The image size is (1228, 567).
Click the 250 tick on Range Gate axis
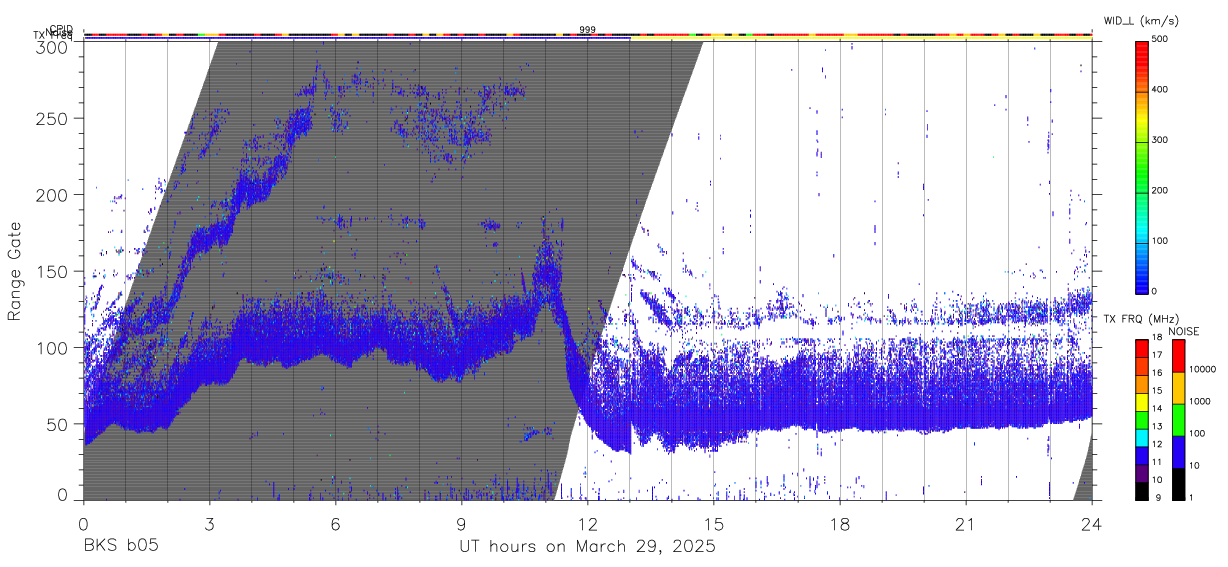click(53, 119)
